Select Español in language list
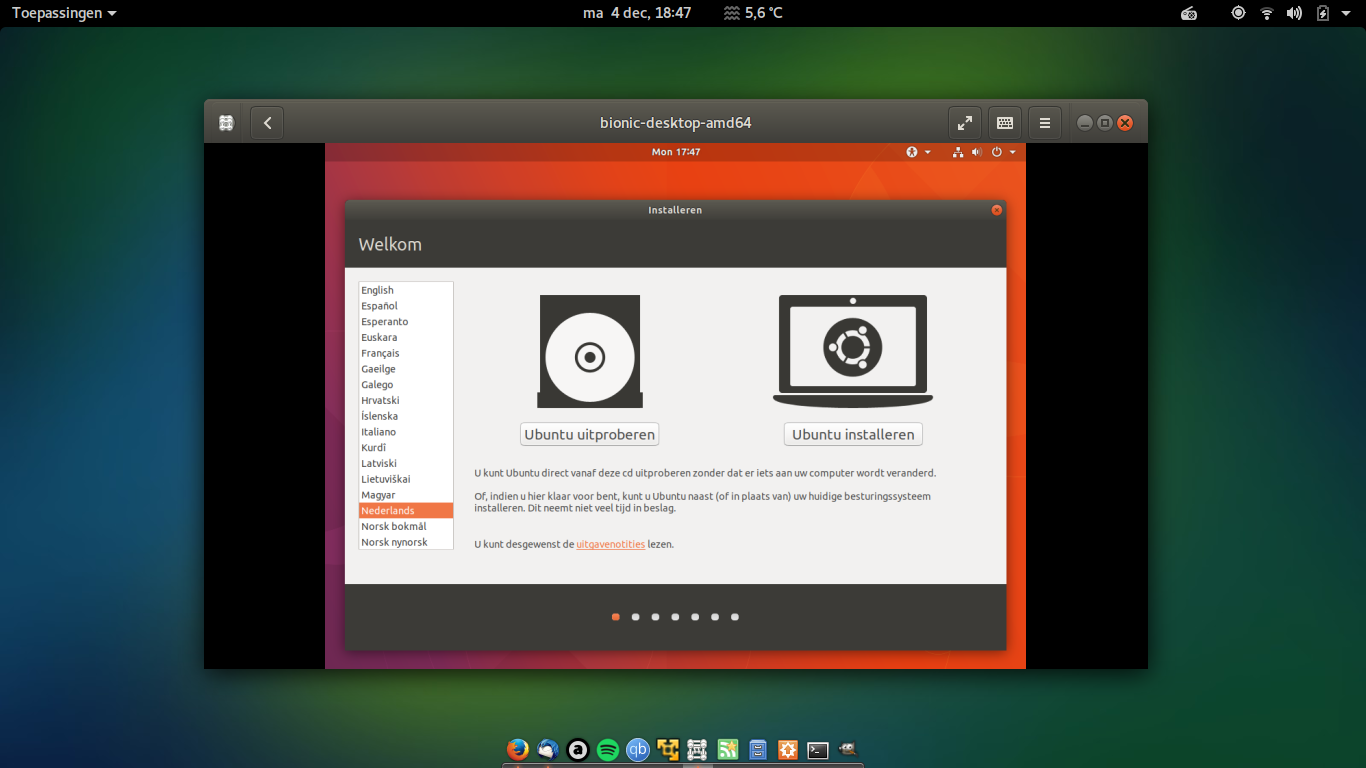 (x=406, y=306)
